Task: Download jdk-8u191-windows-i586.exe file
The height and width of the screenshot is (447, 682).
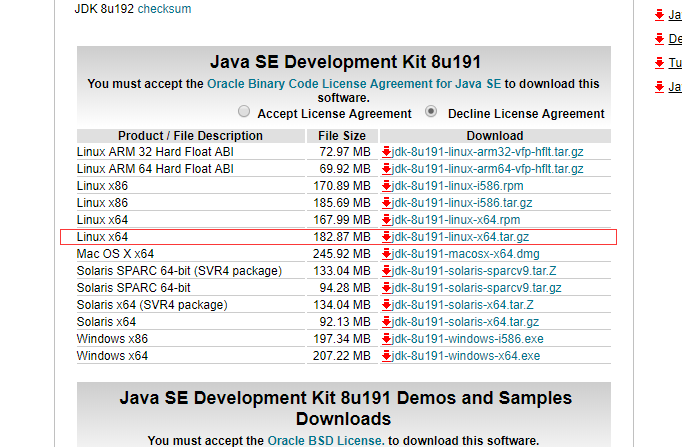Action: coord(468,338)
